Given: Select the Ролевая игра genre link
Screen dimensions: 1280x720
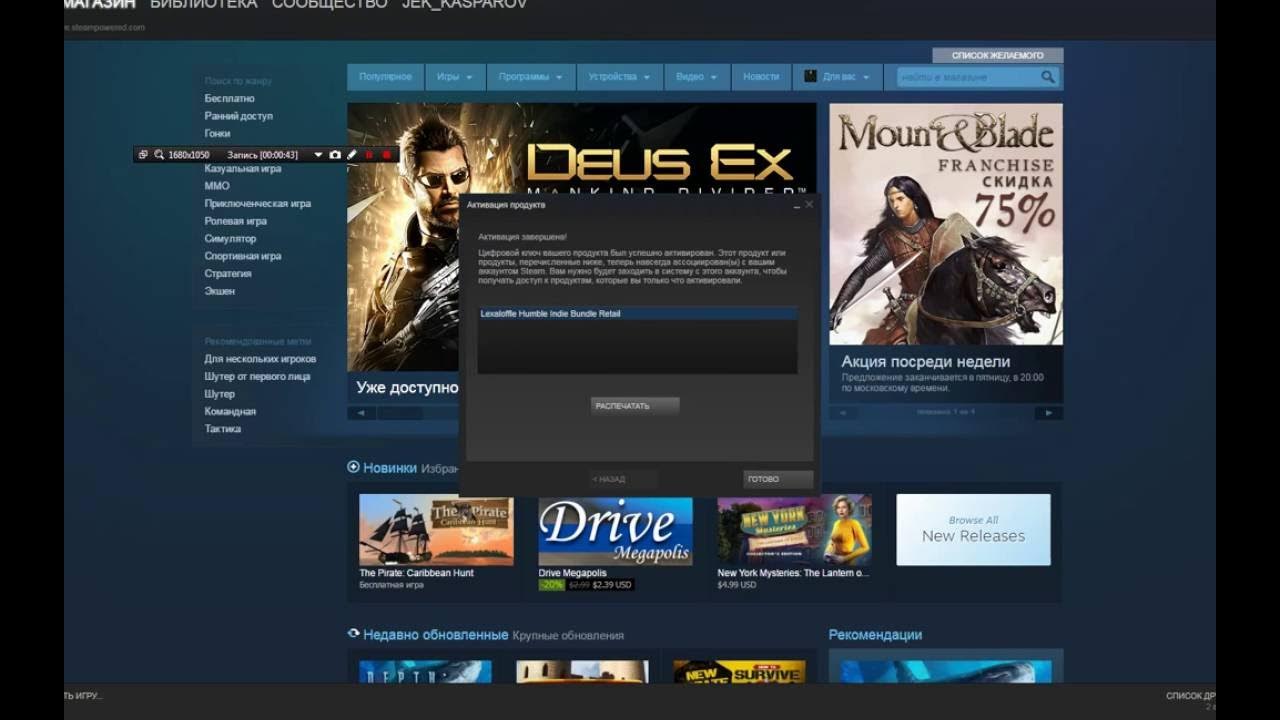Looking at the screenshot, I should [x=235, y=221].
